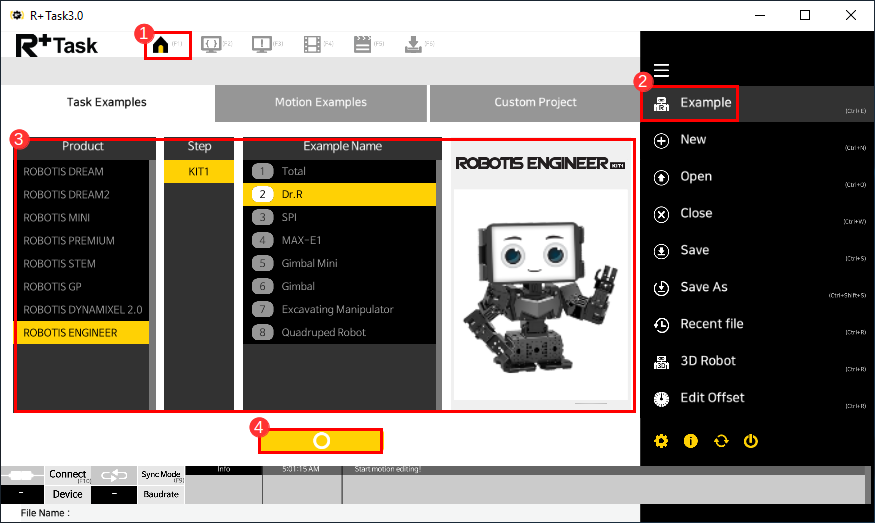Open the code editor icon (F2)
This screenshot has width=875, height=523.
(x=211, y=44)
